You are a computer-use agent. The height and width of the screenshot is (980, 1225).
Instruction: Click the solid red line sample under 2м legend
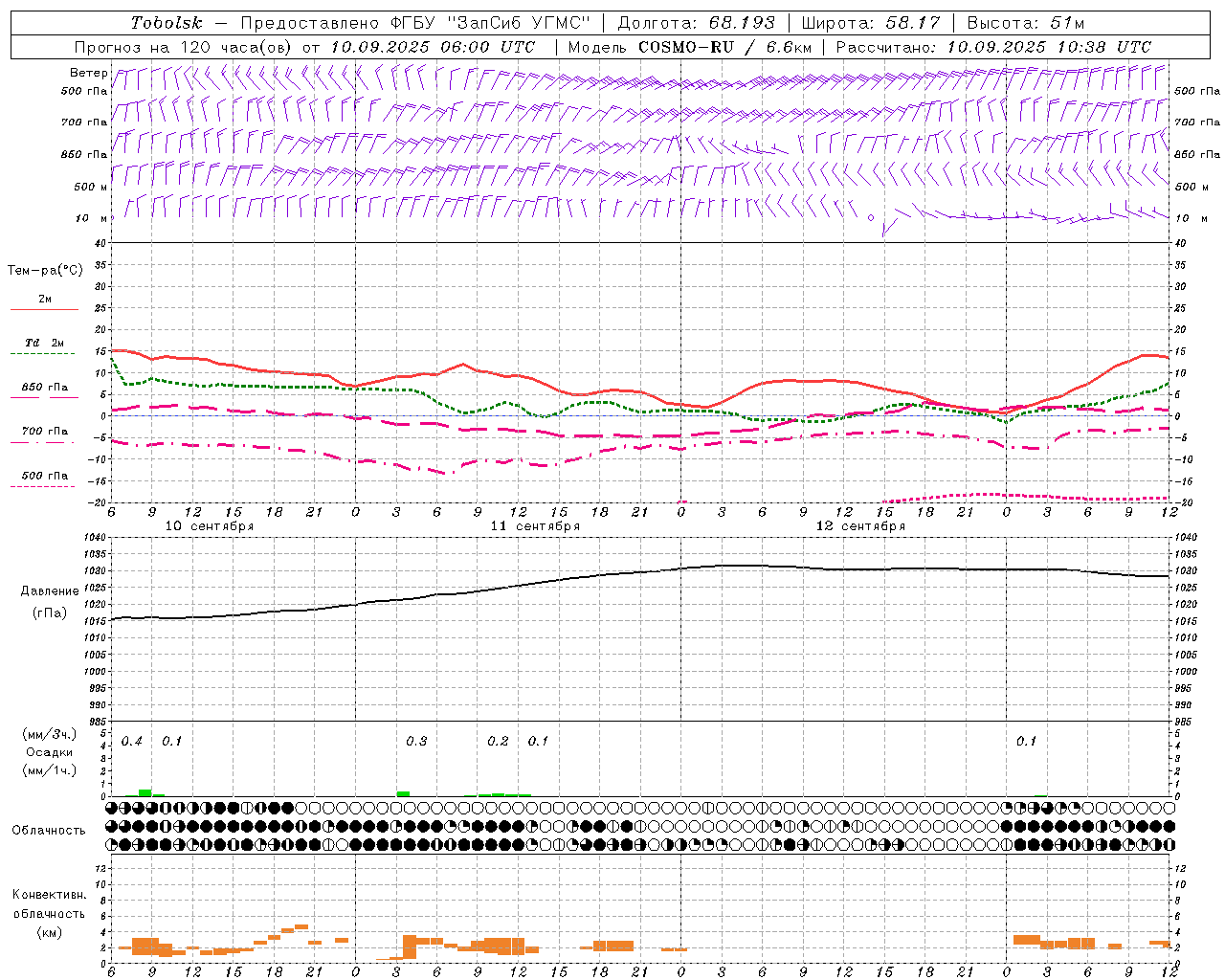pos(45,309)
